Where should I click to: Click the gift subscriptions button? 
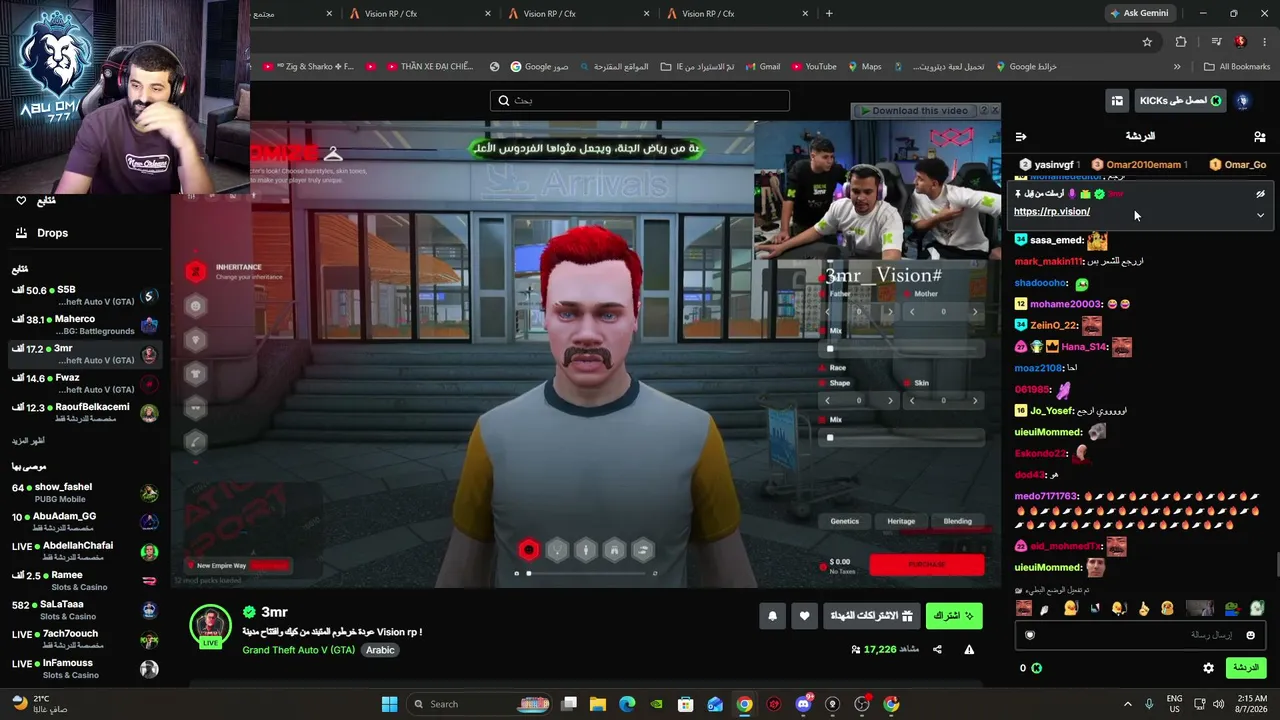pos(872,616)
